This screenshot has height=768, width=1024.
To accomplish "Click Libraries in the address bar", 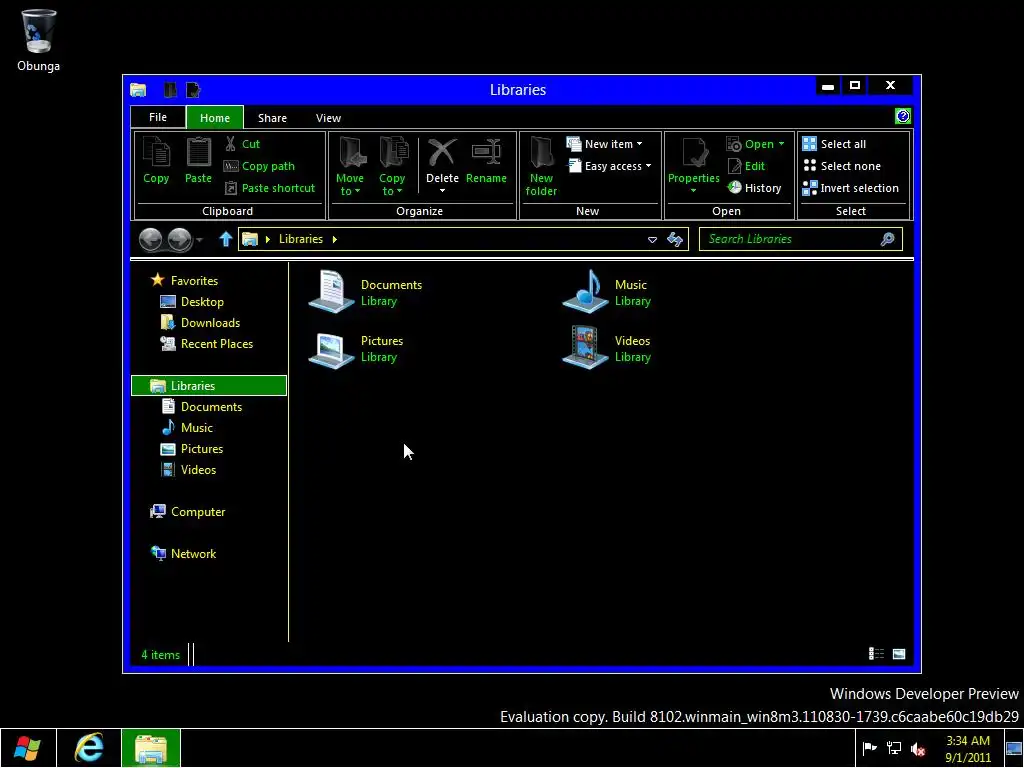I will point(300,239).
